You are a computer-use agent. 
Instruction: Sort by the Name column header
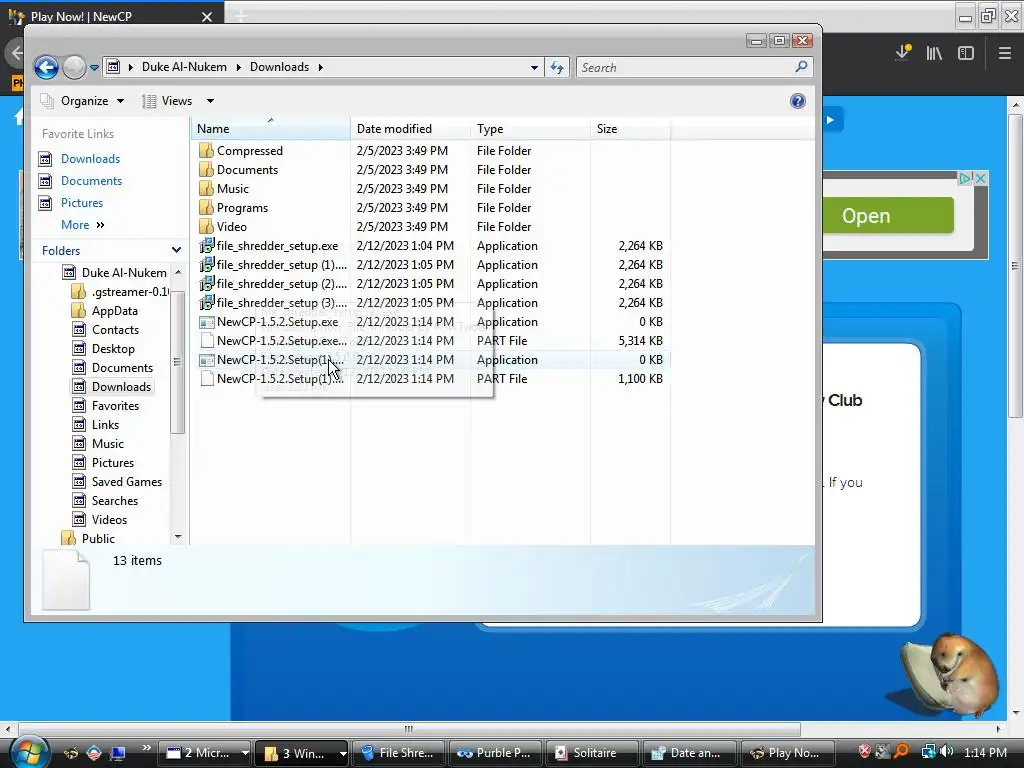(x=270, y=129)
